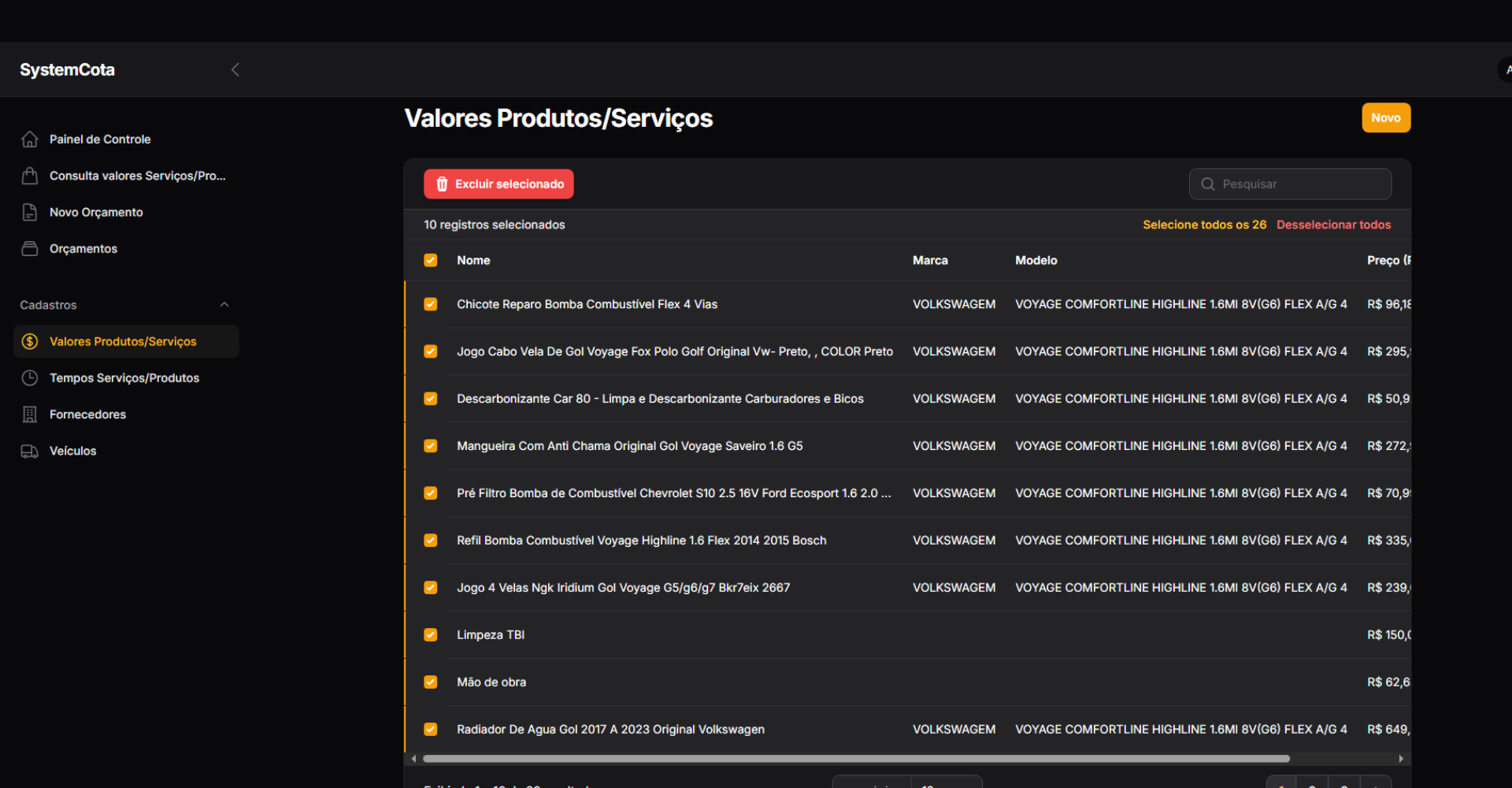
Task: Open Fornecedores in the sidebar
Action: tap(126, 414)
